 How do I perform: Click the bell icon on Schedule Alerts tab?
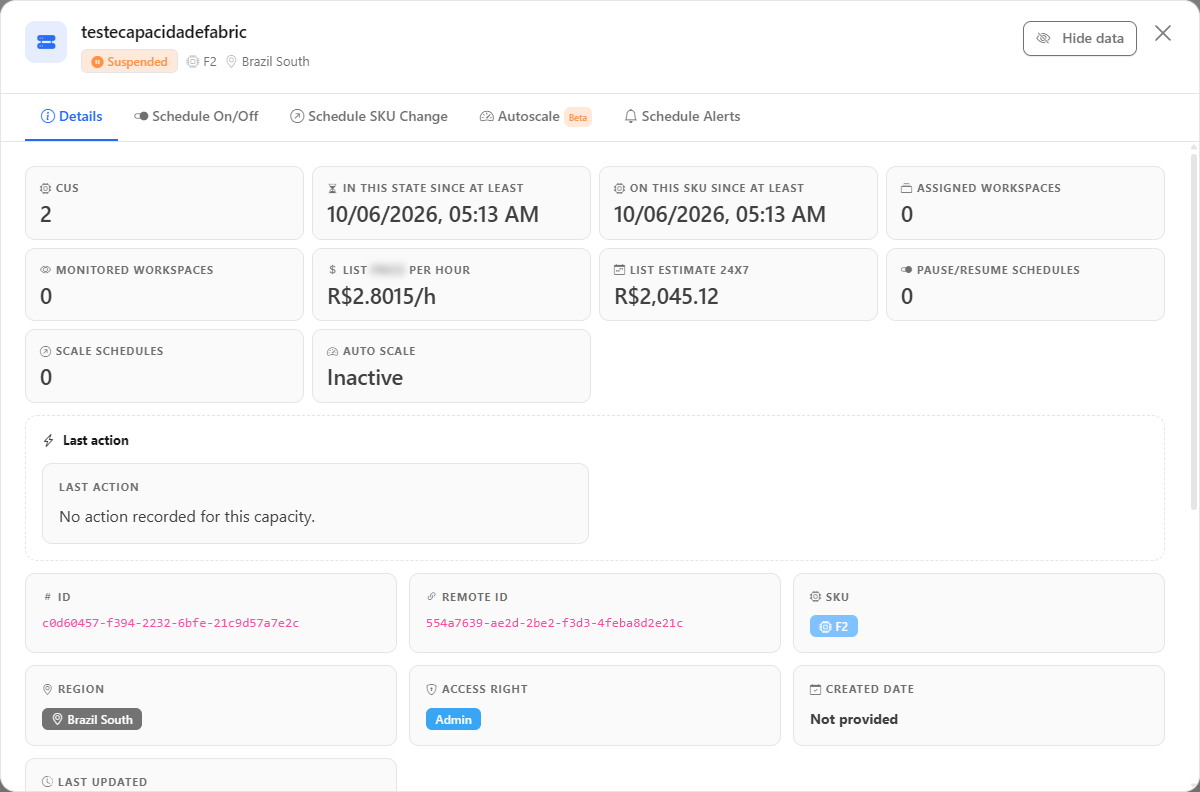631,116
